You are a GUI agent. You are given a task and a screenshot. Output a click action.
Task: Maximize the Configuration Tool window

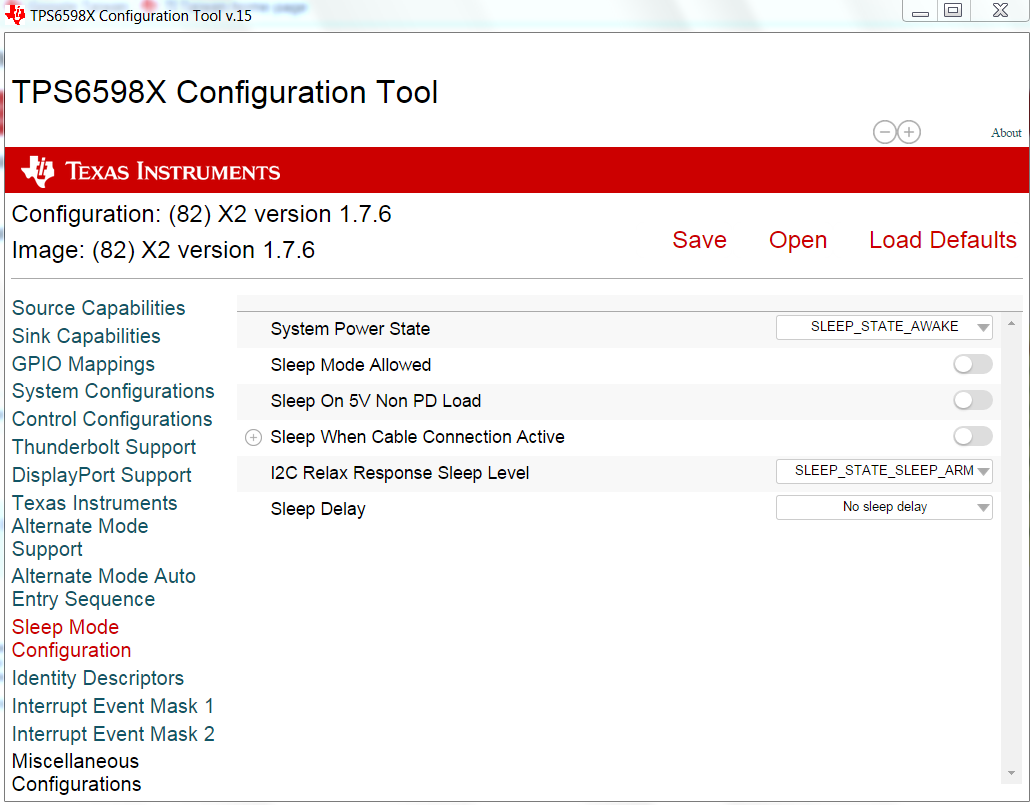coord(953,11)
